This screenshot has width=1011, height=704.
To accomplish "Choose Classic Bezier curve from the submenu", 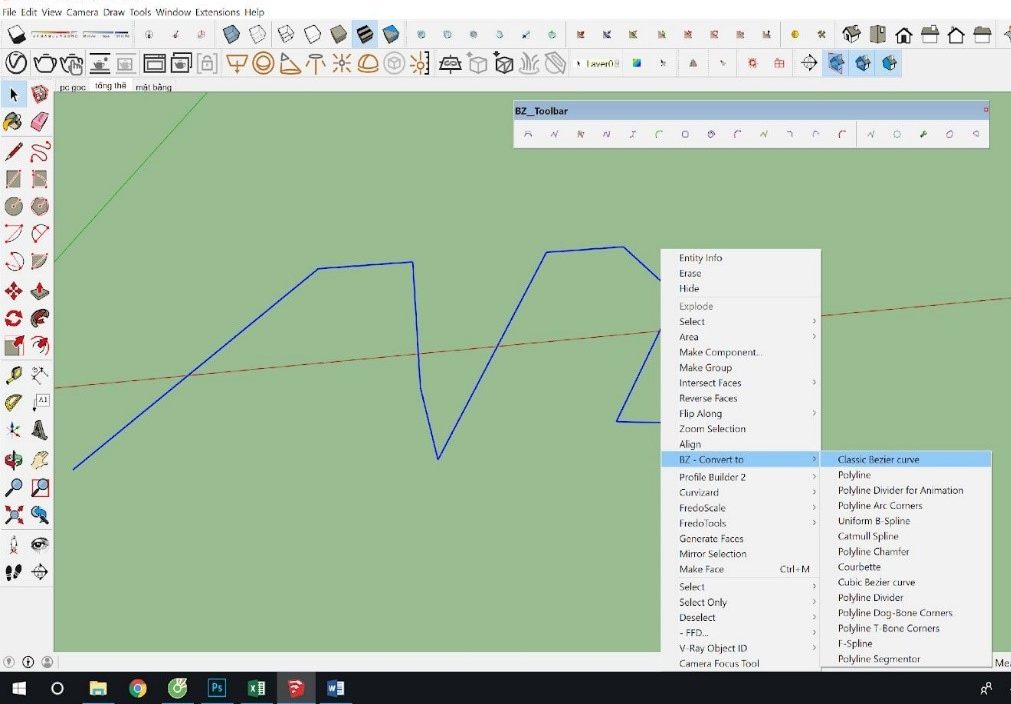I will pos(878,459).
